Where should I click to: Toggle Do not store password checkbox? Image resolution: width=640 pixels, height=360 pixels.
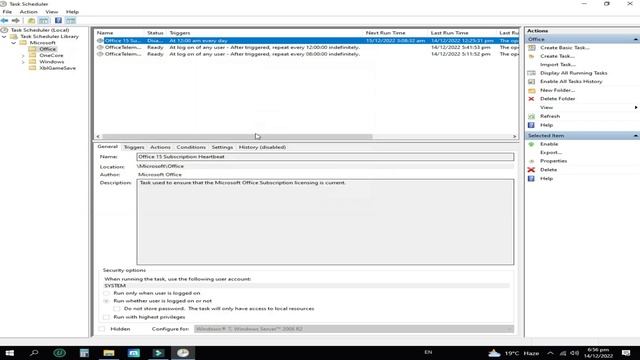[x=117, y=309]
